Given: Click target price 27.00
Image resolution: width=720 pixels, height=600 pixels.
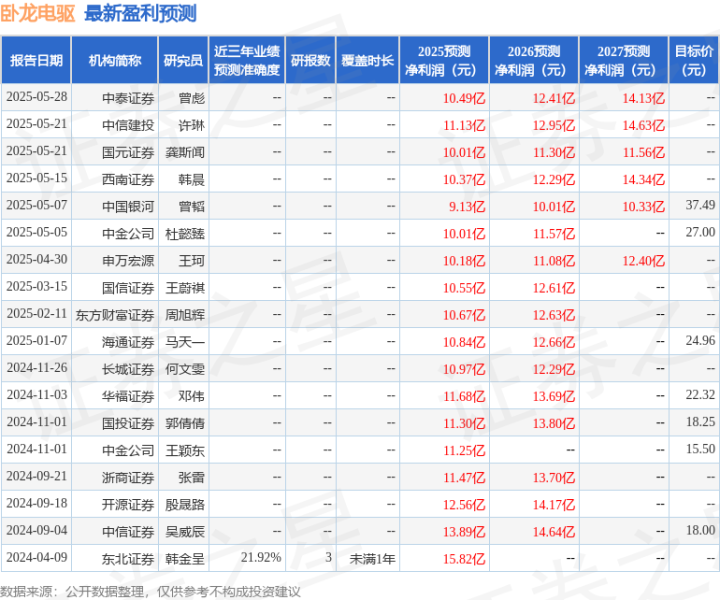Looking at the screenshot, I should [700, 232].
